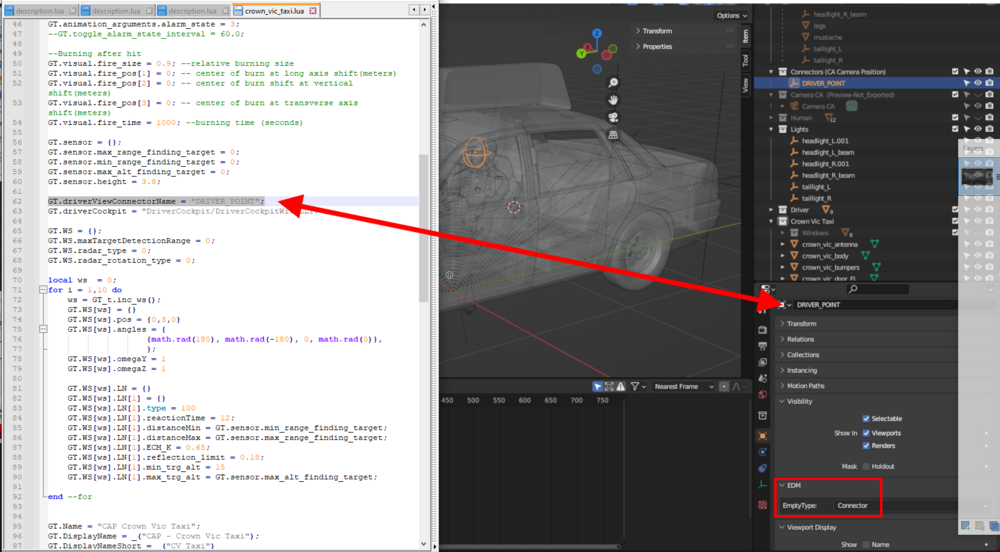Toggle the Renders visibility checkbox
Image resolution: width=1000 pixels, height=552 pixels.
tap(866, 446)
